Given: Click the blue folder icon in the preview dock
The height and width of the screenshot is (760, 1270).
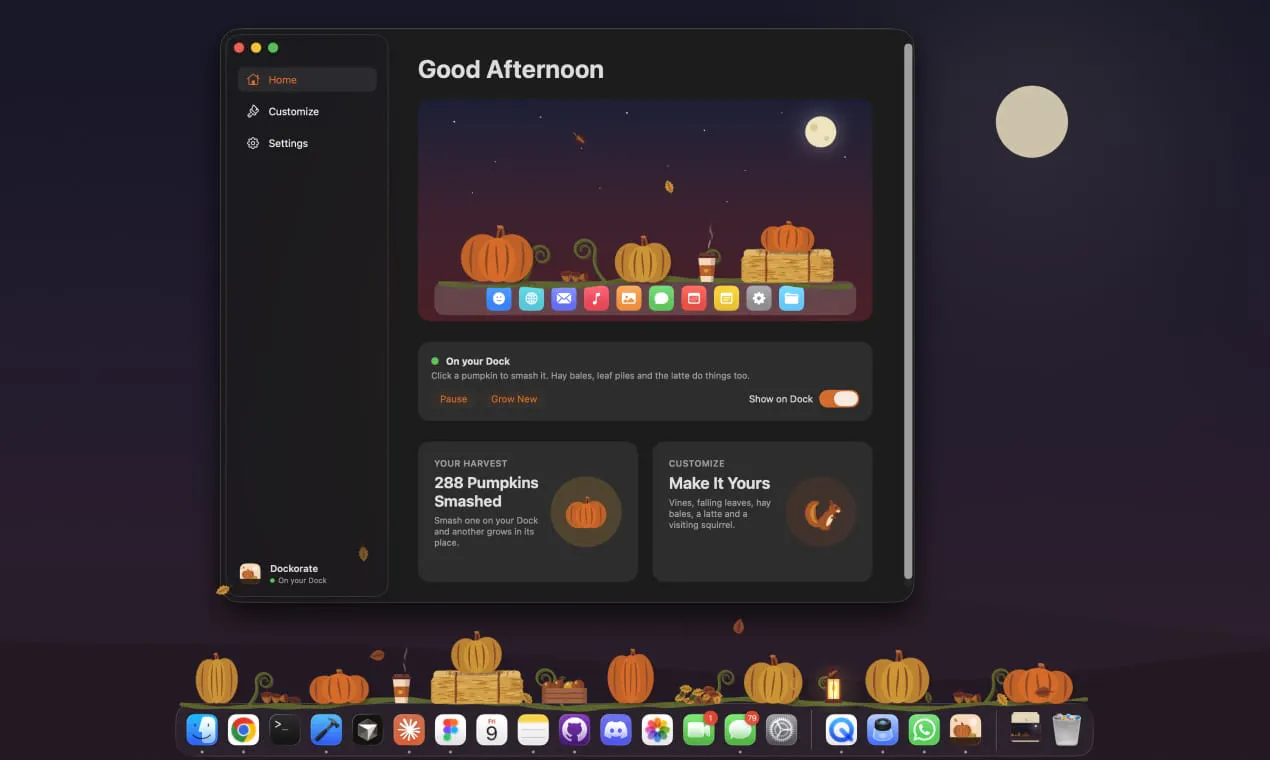Looking at the screenshot, I should click(791, 298).
